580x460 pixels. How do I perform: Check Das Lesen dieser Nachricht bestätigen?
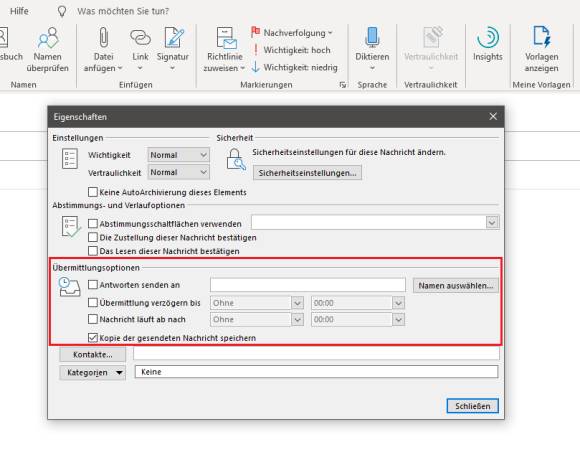(x=93, y=251)
